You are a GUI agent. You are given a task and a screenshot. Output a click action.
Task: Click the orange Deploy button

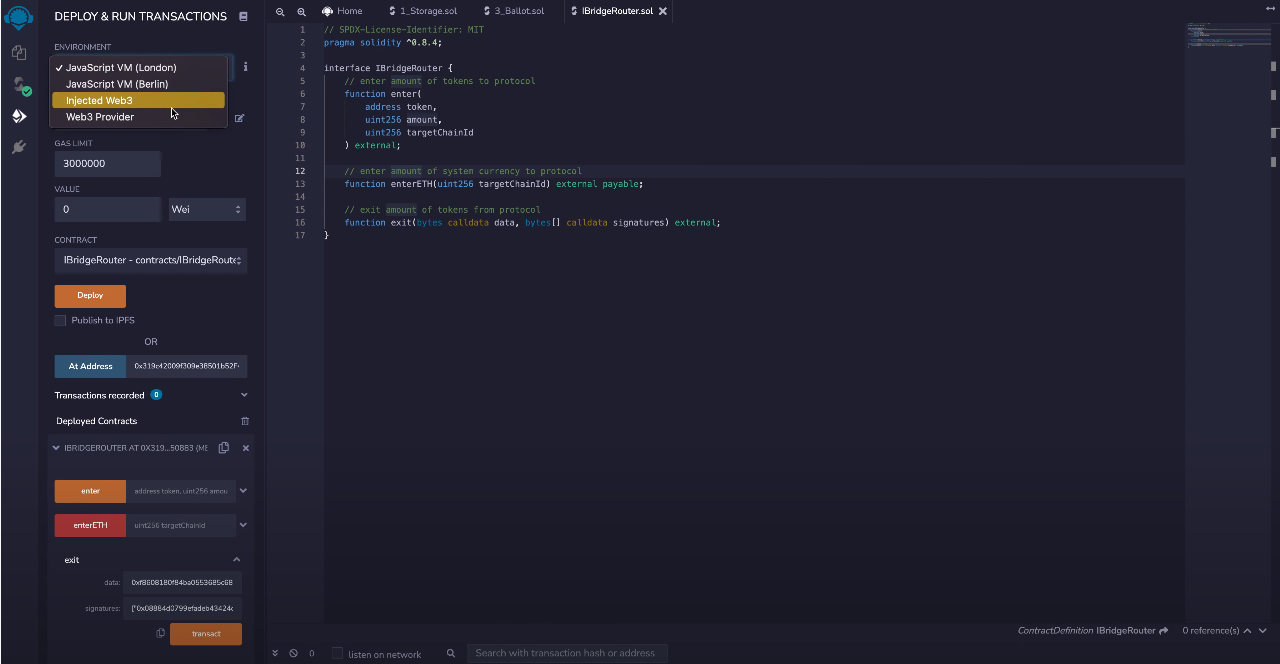[90, 295]
